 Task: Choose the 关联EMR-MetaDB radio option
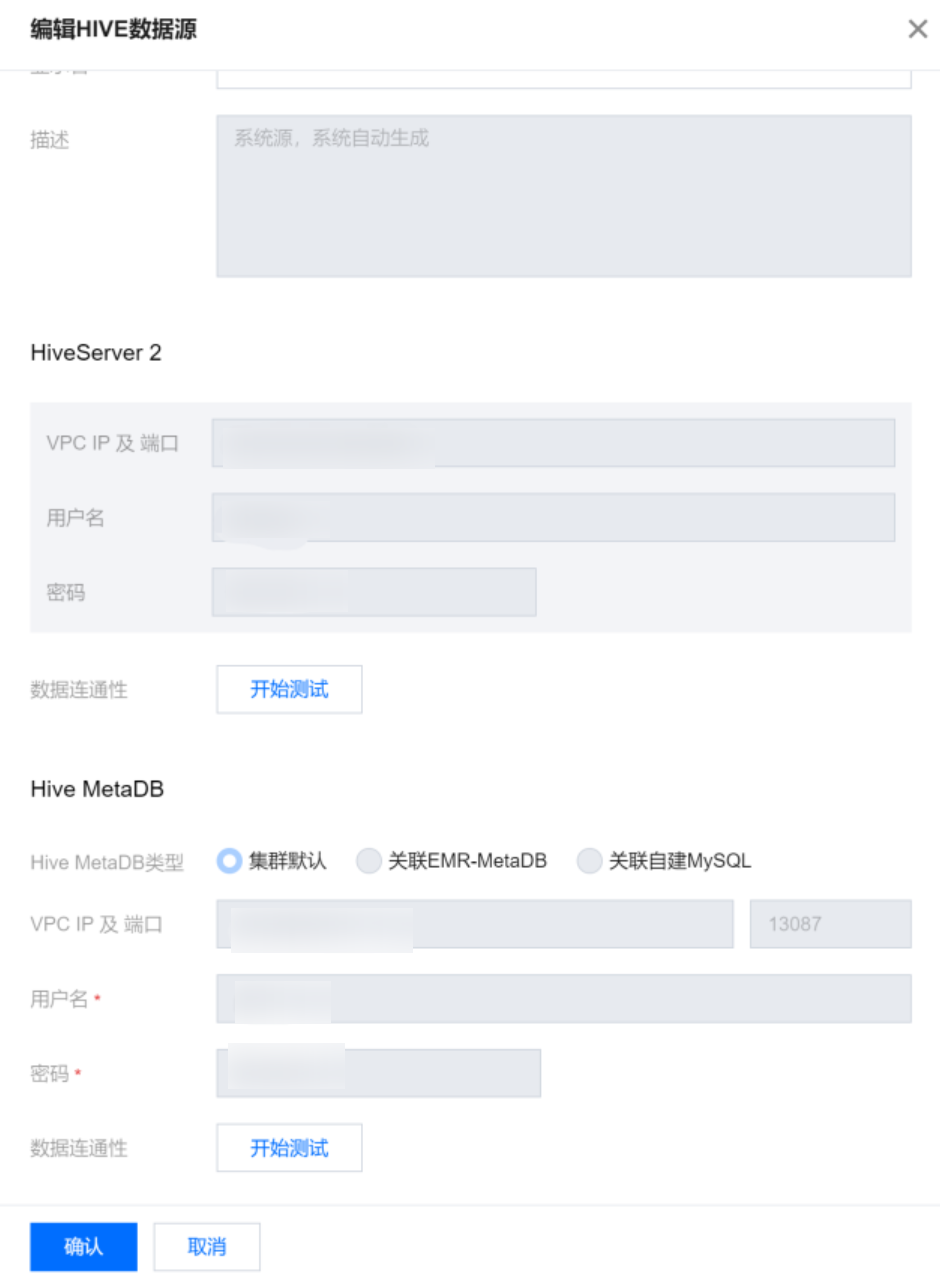pyautogui.click(x=370, y=861)
